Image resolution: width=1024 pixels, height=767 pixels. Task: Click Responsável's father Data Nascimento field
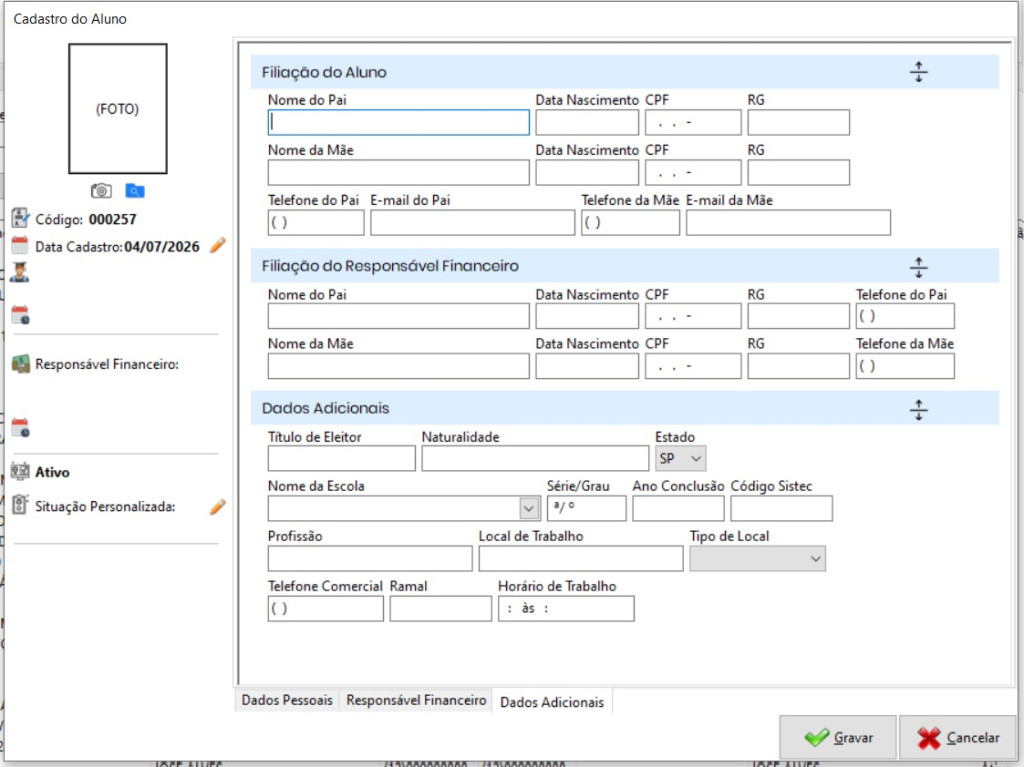pos(587,316)
